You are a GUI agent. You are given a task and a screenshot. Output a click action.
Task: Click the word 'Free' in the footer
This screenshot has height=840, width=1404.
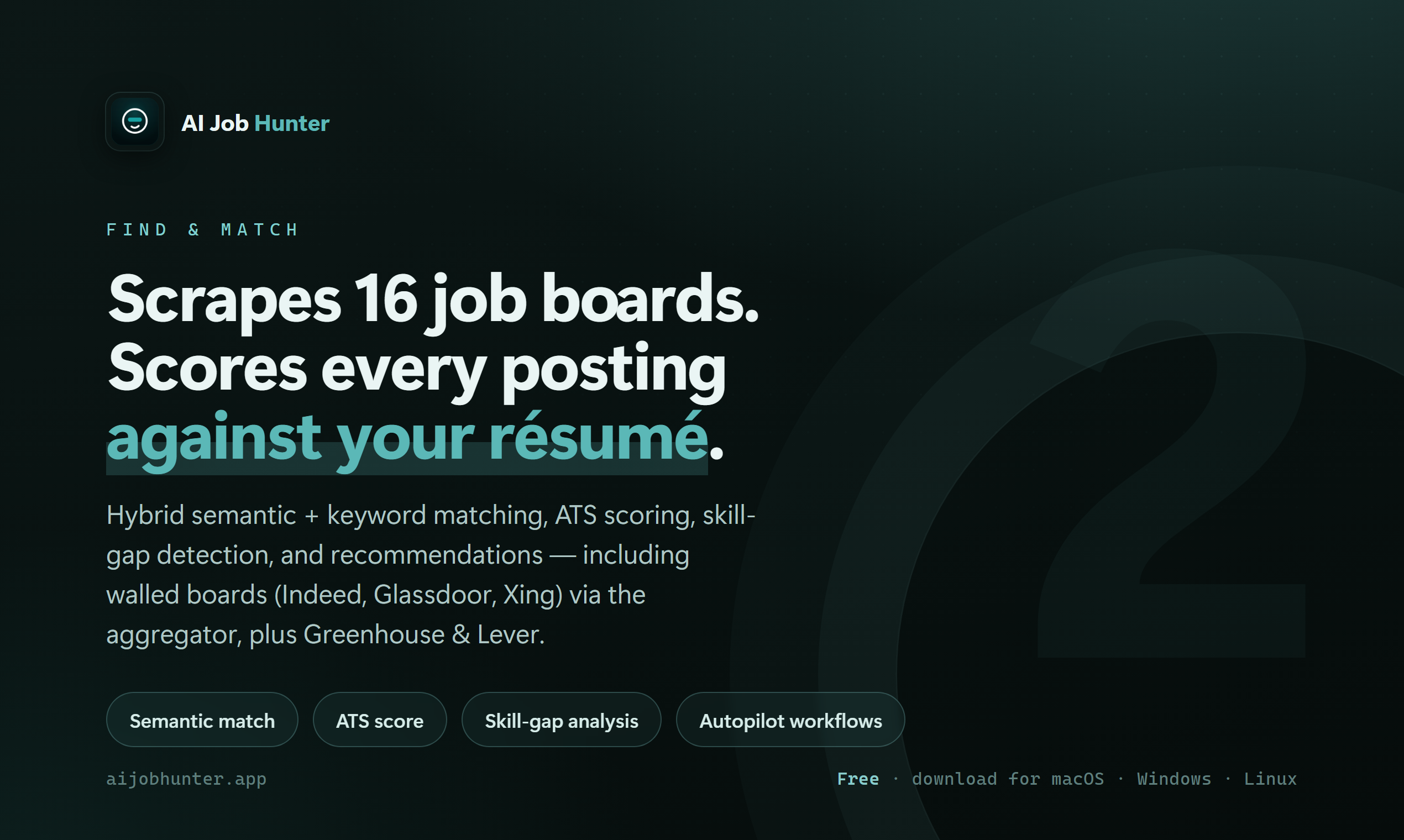tap(858, 779)
